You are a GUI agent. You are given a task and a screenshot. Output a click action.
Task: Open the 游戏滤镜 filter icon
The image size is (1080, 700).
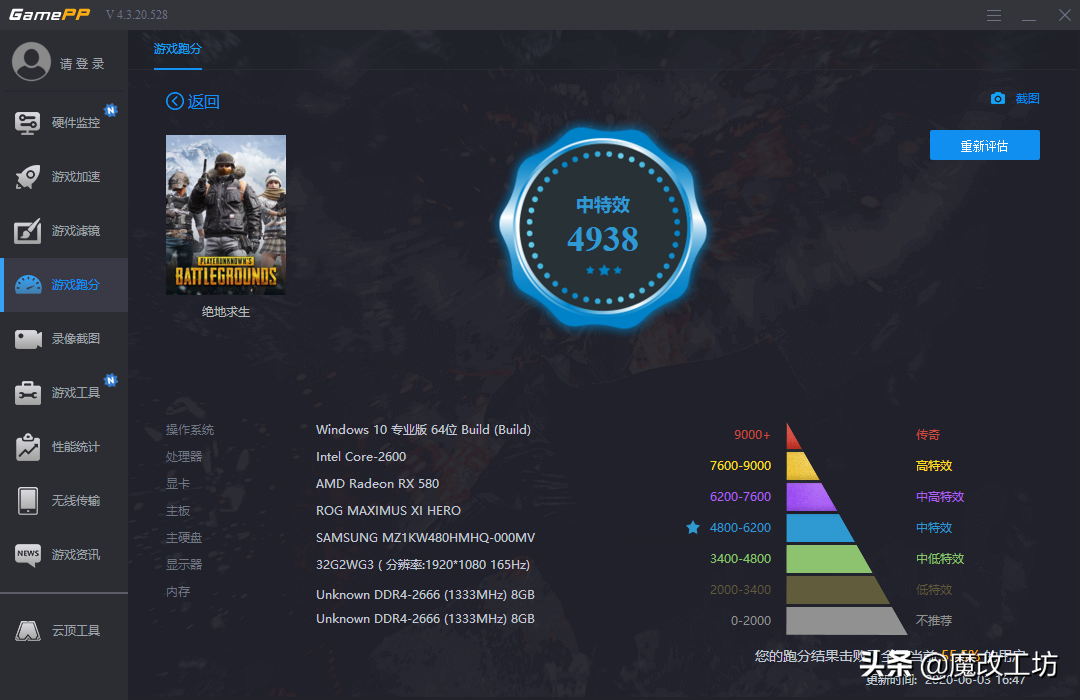pyautogui.click(x=28, y=231)
